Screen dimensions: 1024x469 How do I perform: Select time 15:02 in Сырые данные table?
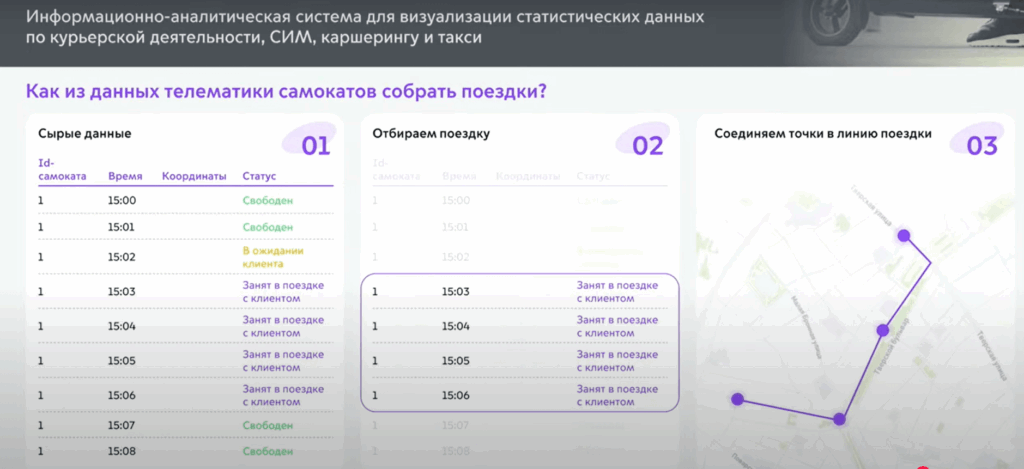tap(121, 257)
